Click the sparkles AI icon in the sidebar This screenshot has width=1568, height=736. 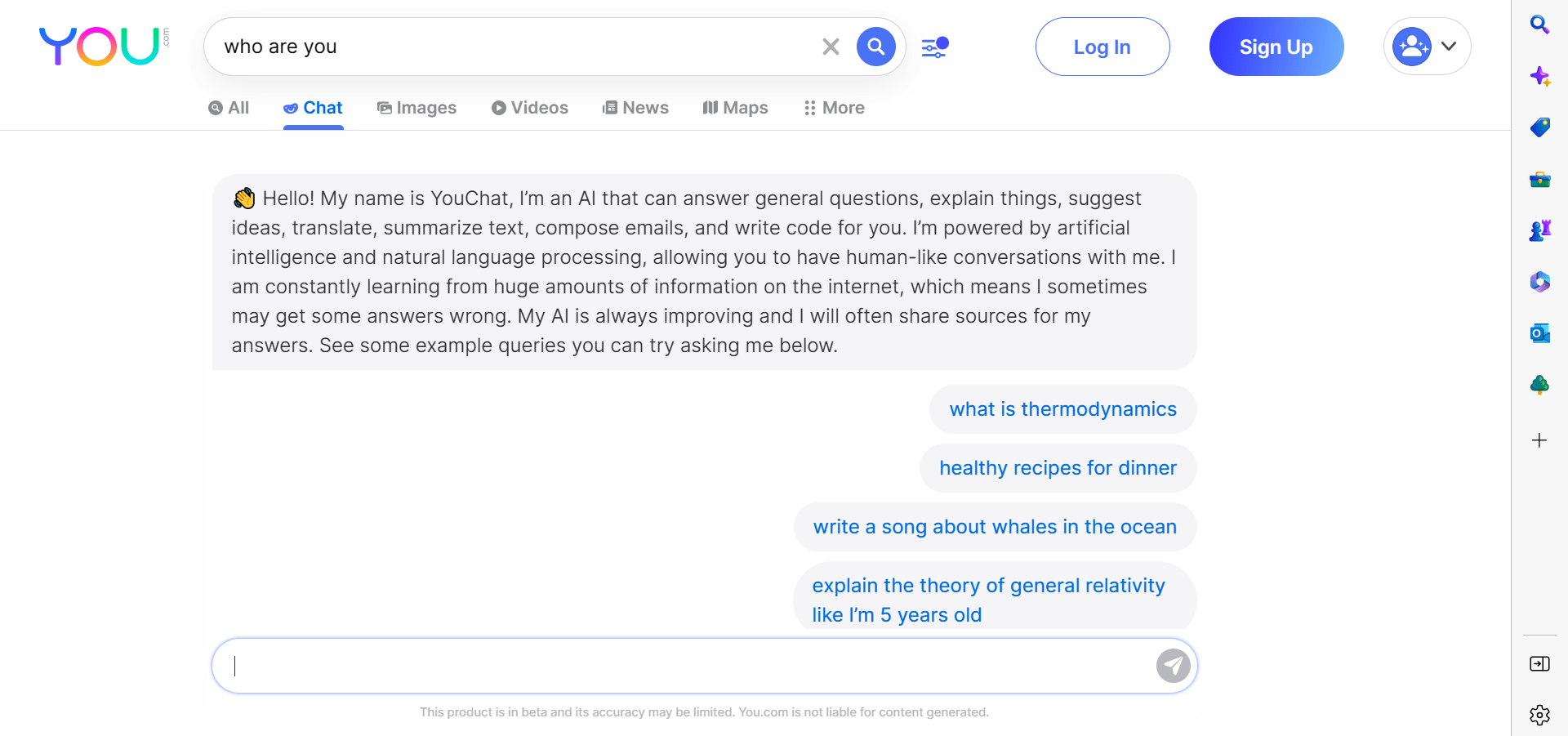1540,76
